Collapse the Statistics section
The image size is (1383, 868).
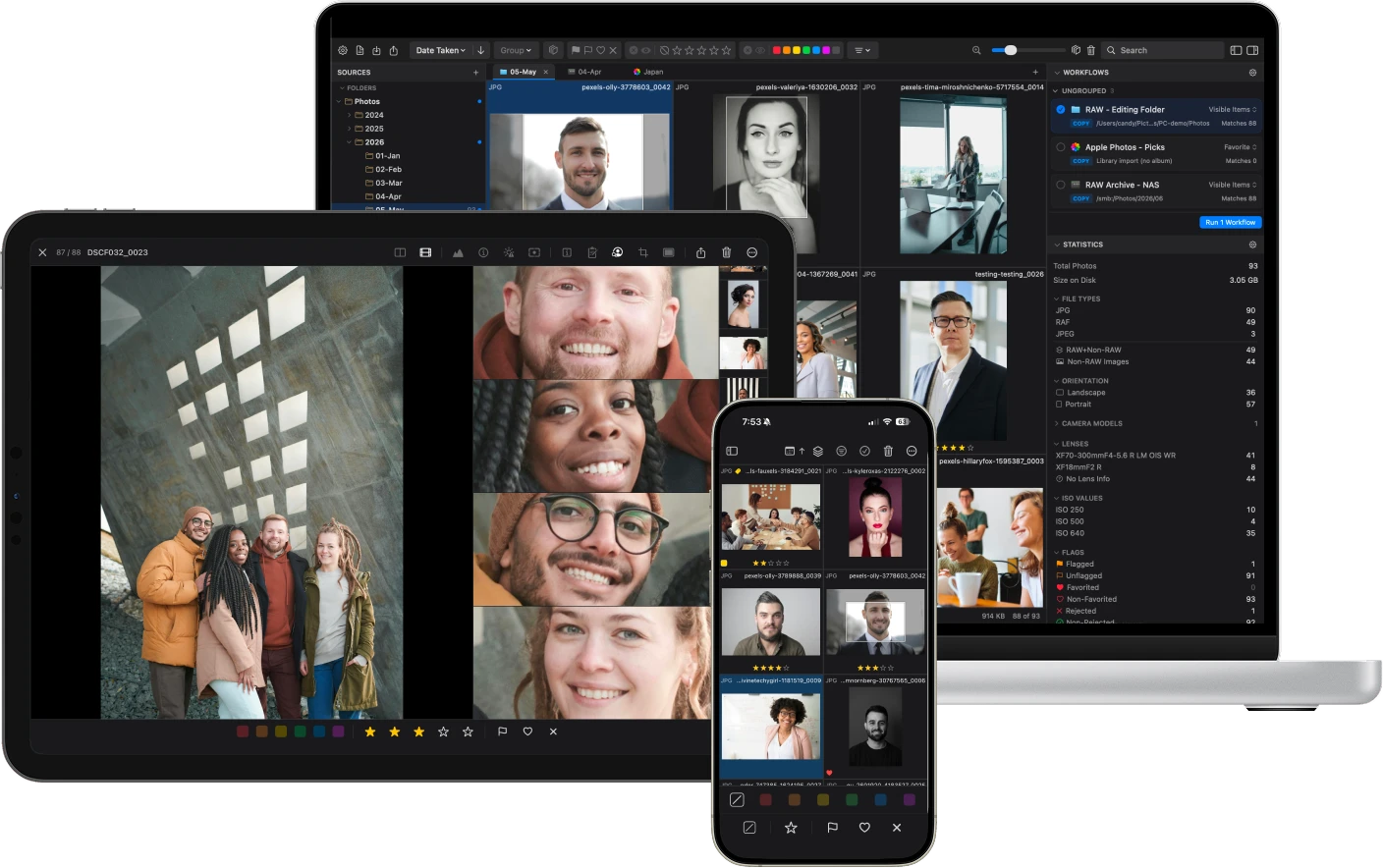(x=1057, y=244)
